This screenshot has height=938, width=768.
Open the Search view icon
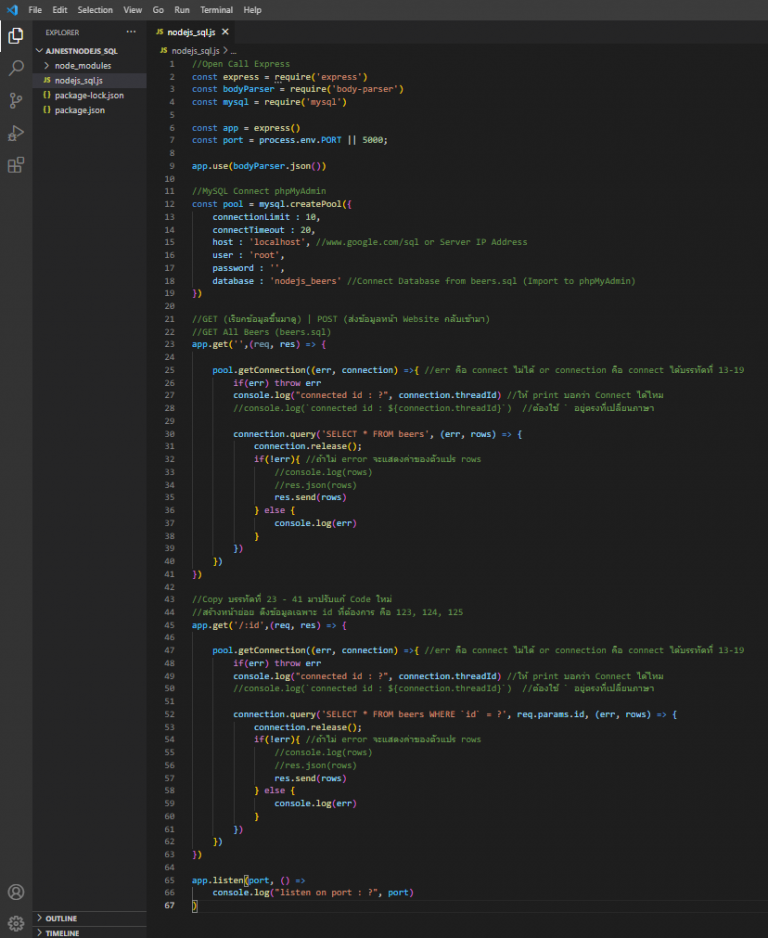click(x=16, y=68)
